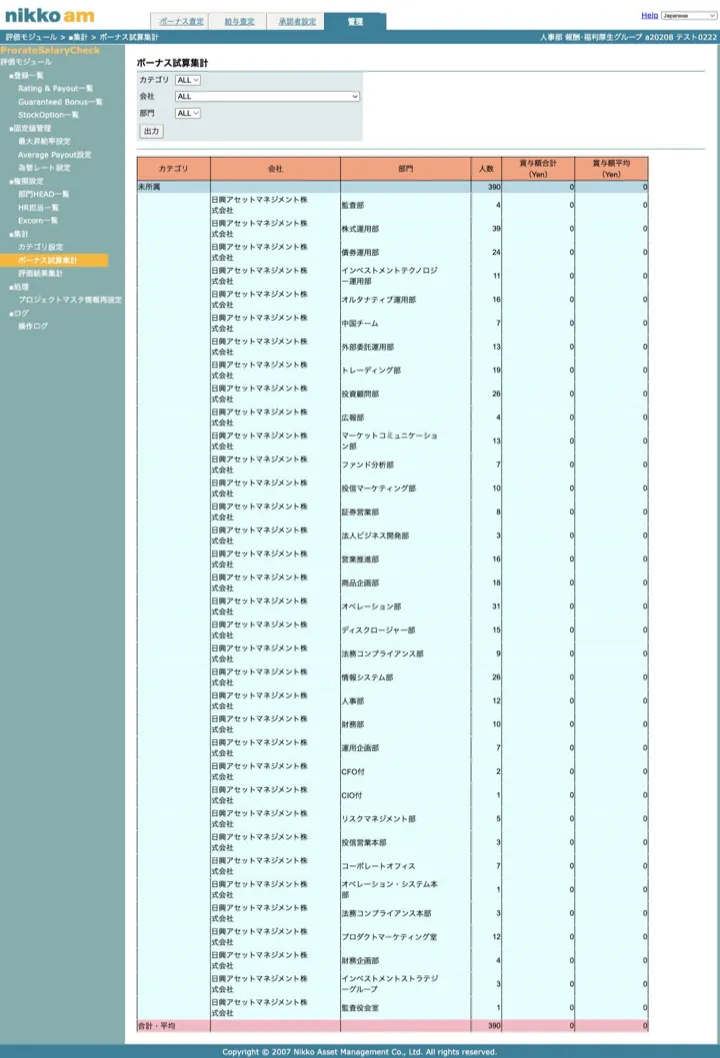The width and height of the screenshot is (720, 1058).
Task: Open the ボーナス査定 tab
Action: 180,22
